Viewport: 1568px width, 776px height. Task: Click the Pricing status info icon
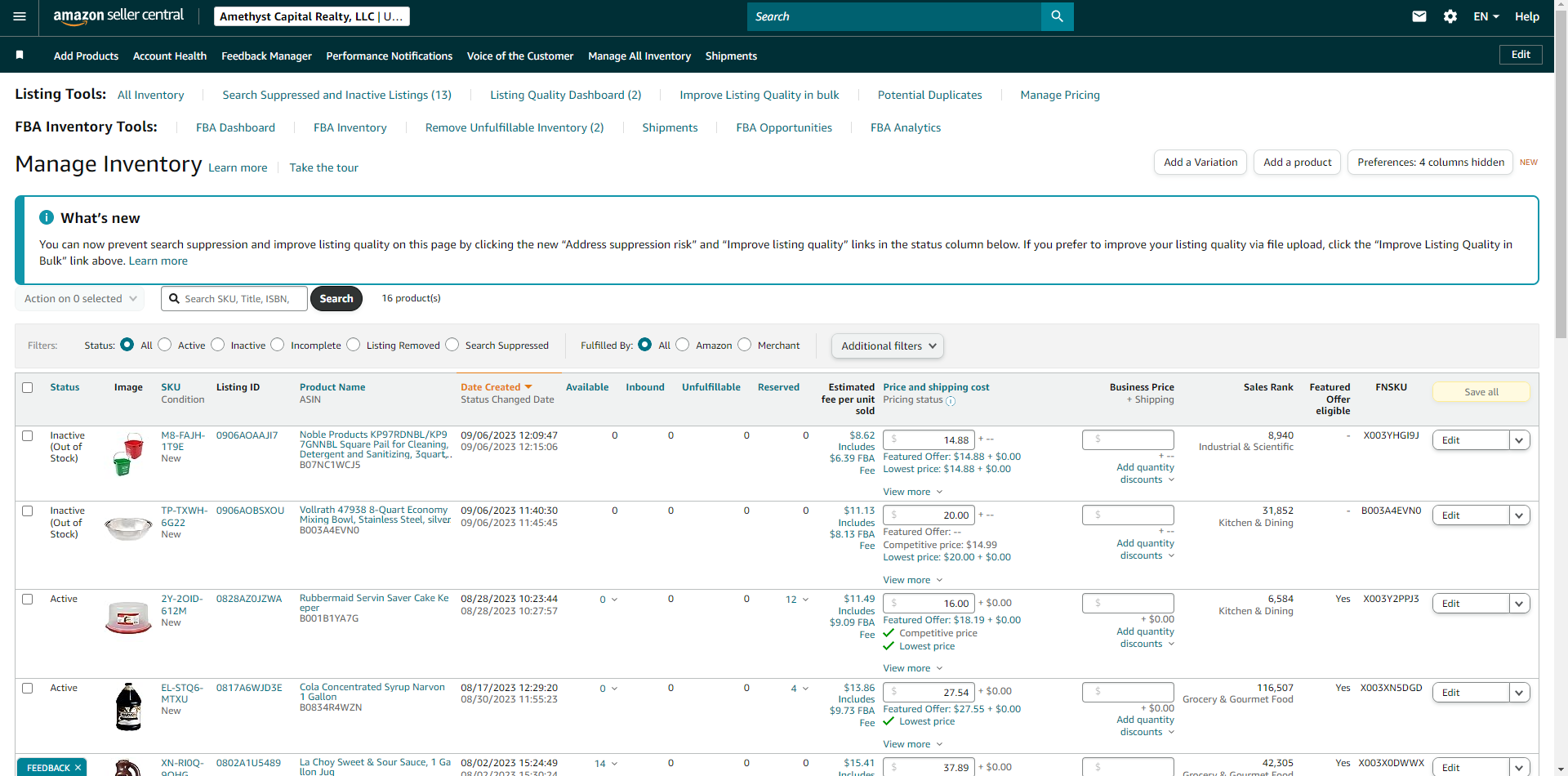point(951,401)
